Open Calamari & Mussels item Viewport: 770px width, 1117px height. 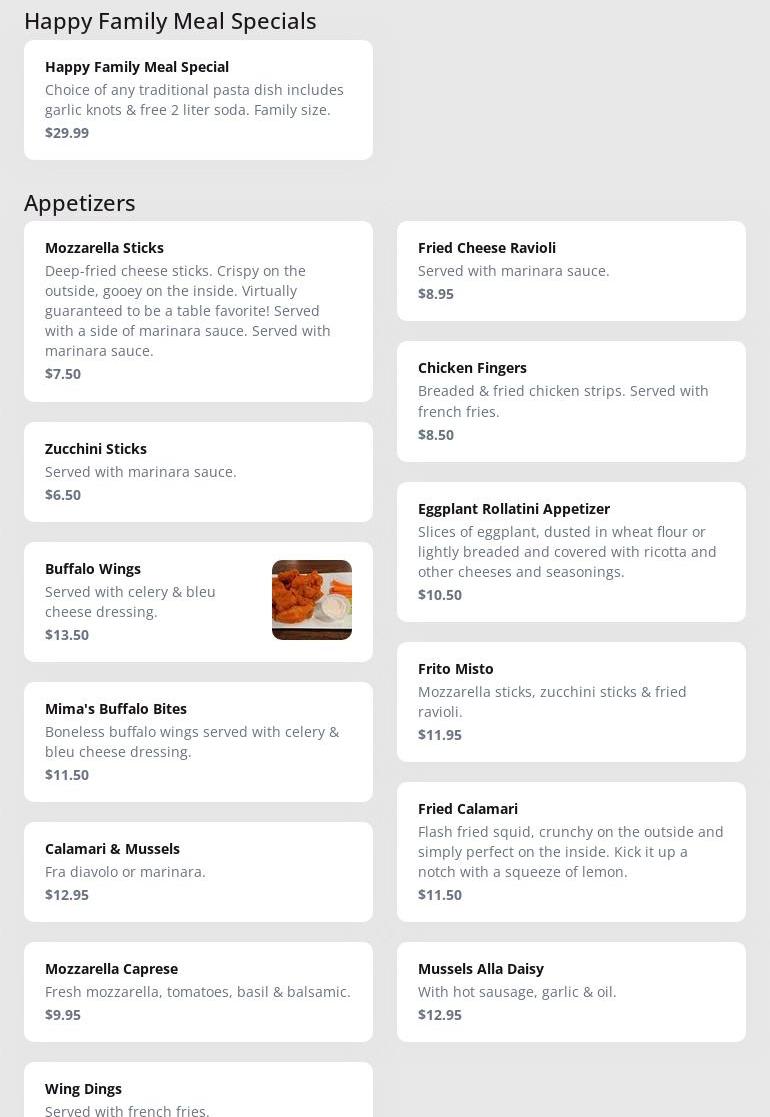198,872
